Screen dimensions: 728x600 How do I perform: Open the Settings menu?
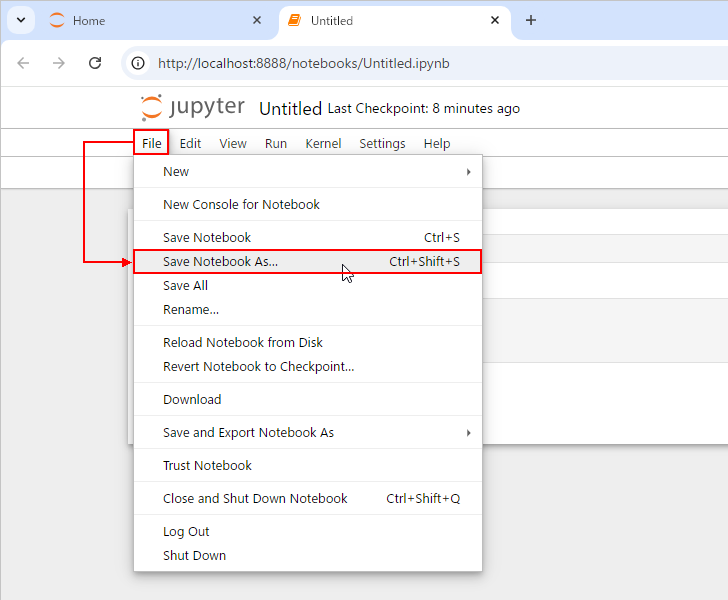click(382, 143)
